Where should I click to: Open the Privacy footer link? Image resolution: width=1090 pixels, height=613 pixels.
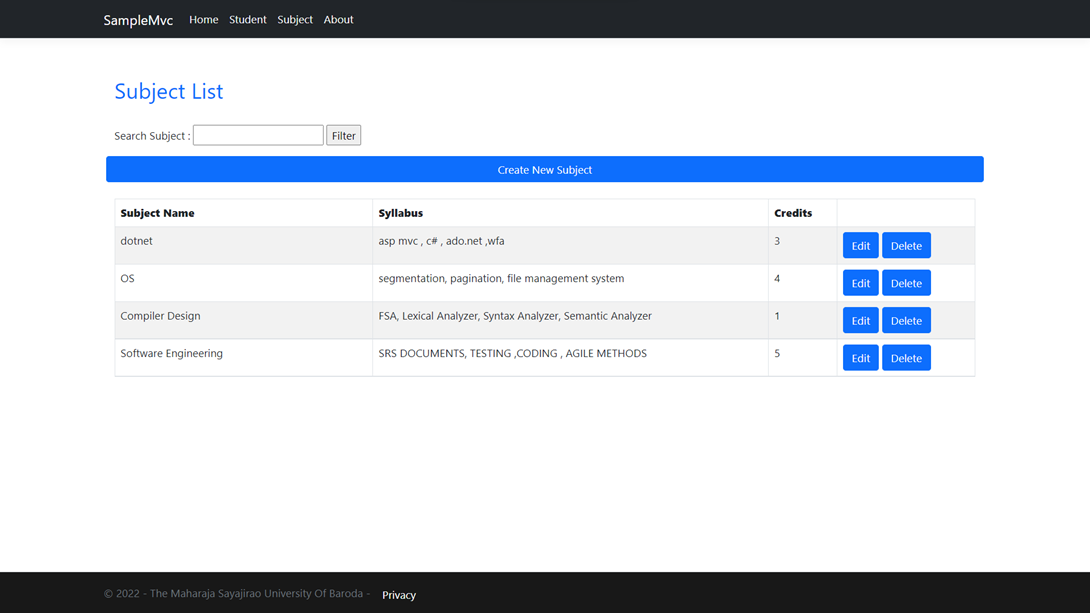click(399, 595)
